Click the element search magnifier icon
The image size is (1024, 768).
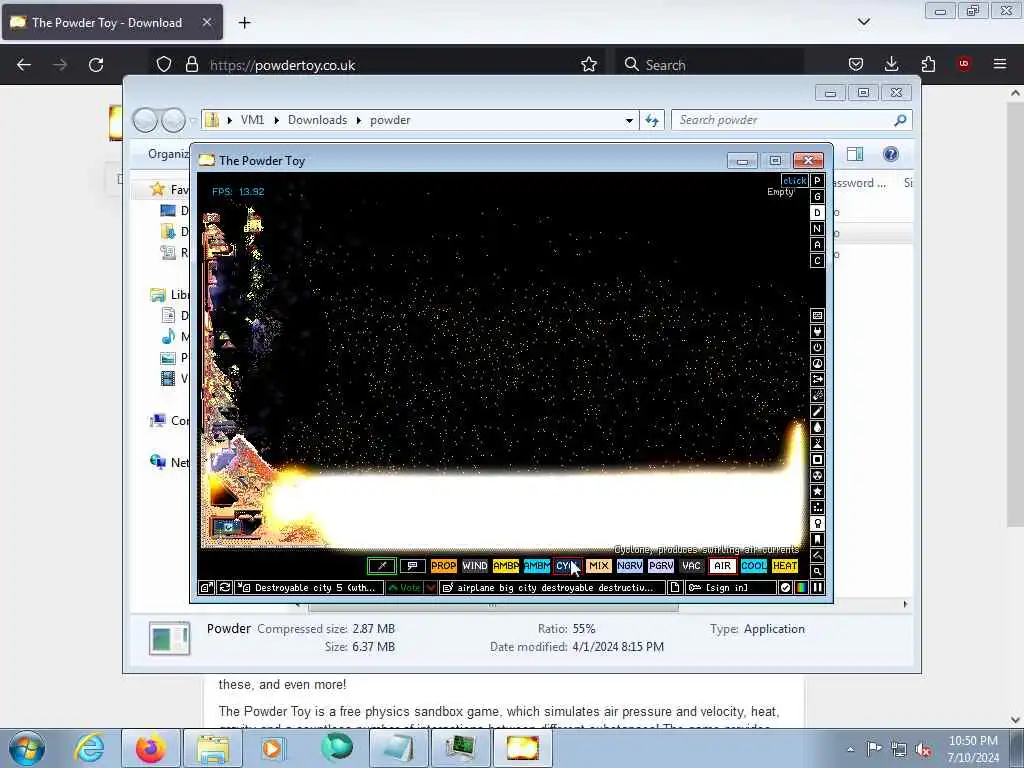point(817,571)
